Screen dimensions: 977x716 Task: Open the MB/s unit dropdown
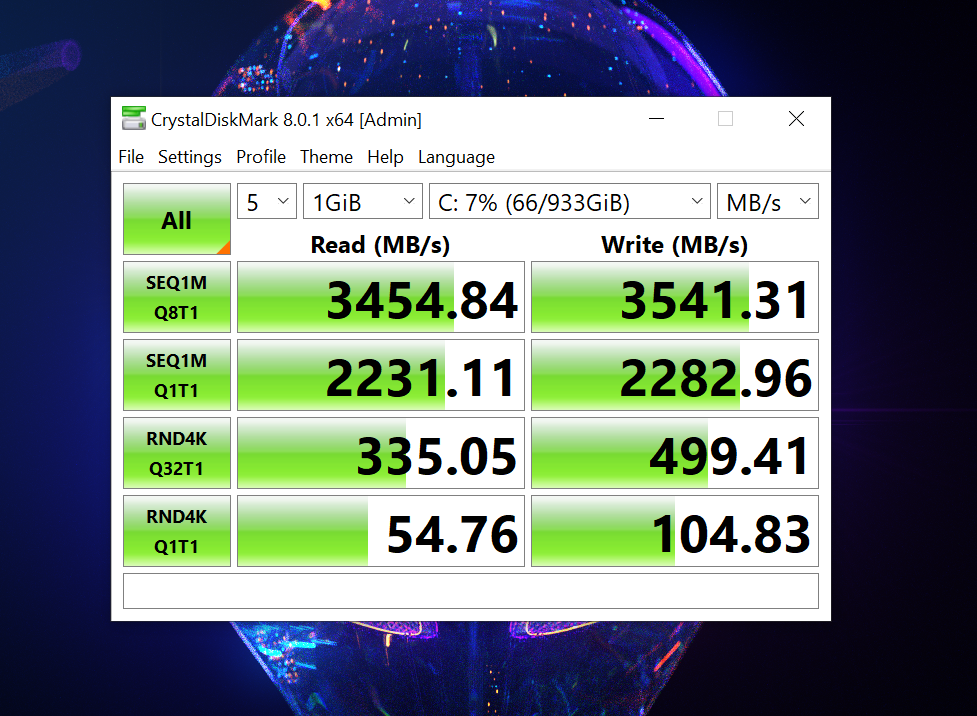click(768, 201)
